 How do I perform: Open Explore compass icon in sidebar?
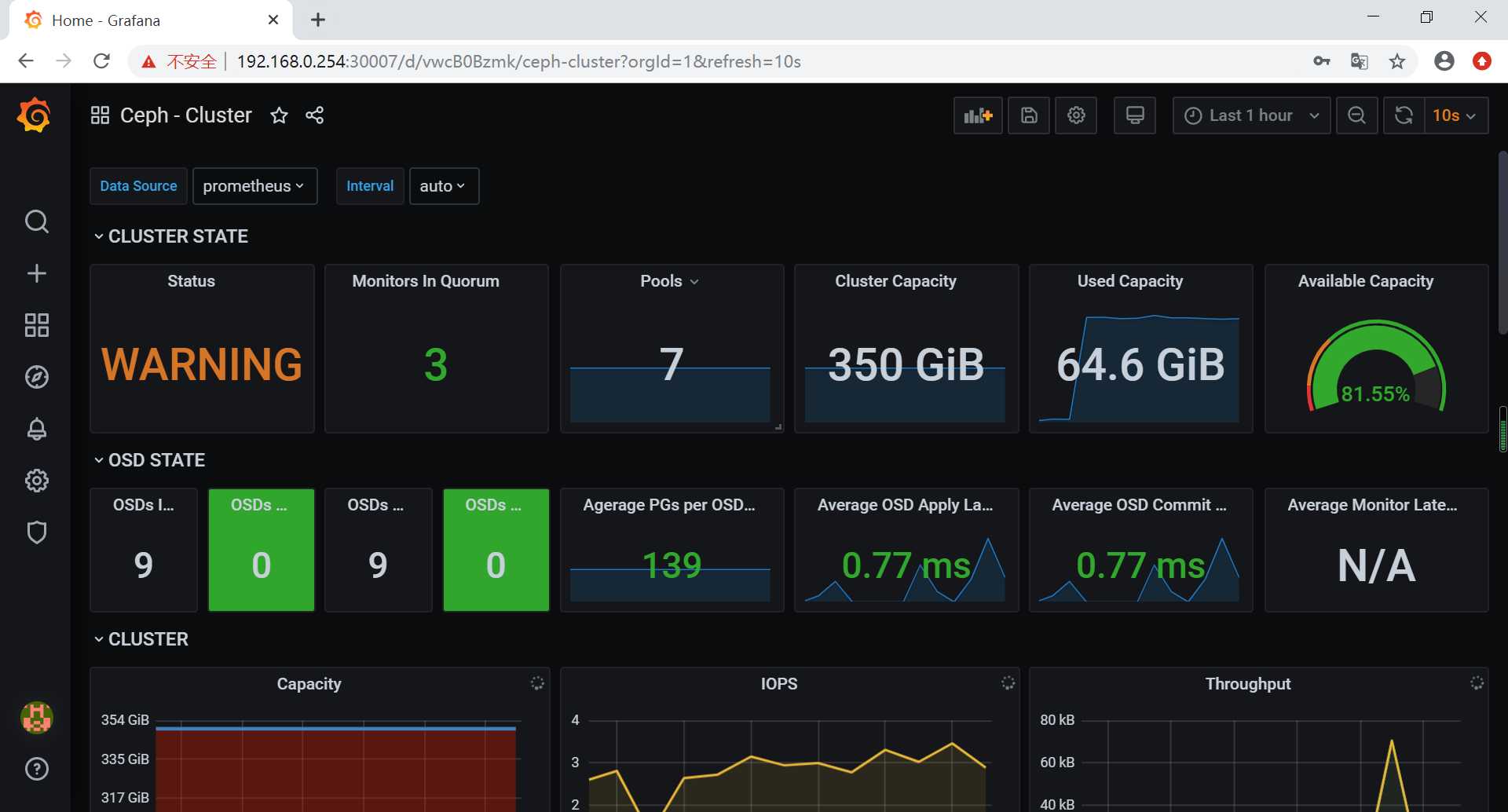[x=37, y=377]
